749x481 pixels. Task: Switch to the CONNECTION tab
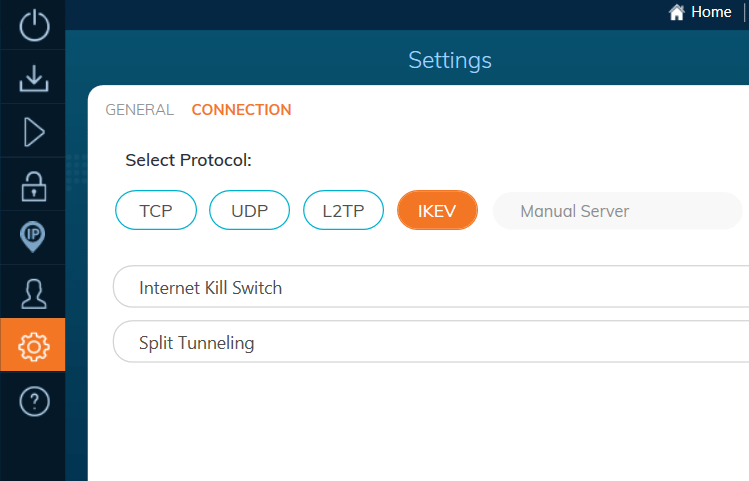241,110
